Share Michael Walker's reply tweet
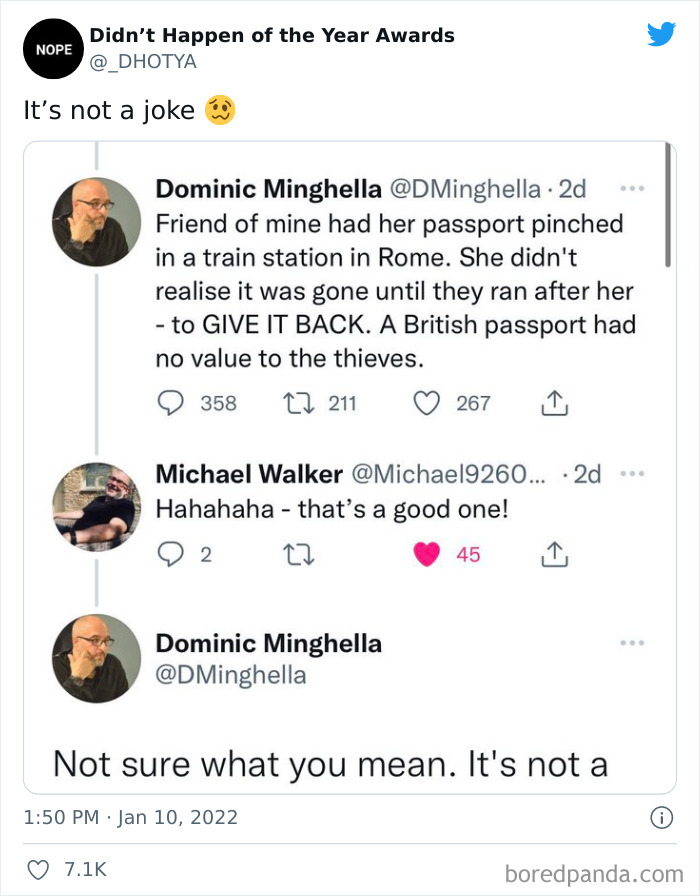 pos(552,554)
